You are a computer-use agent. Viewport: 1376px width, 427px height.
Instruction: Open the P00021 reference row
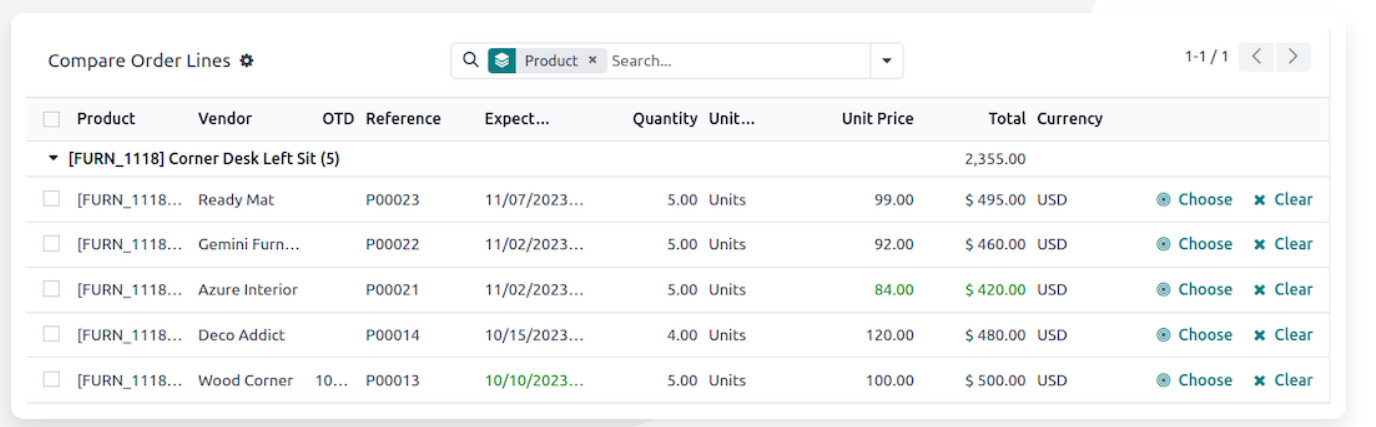[393, 290]
